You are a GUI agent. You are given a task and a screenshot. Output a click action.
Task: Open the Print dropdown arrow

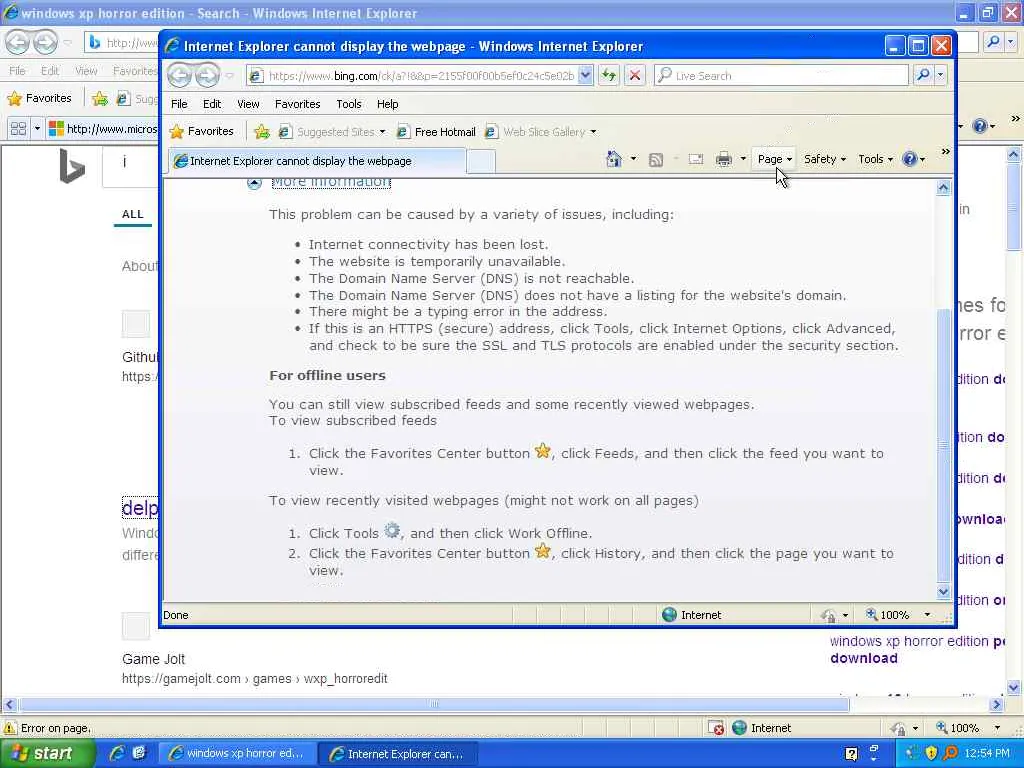click(743, 159)
